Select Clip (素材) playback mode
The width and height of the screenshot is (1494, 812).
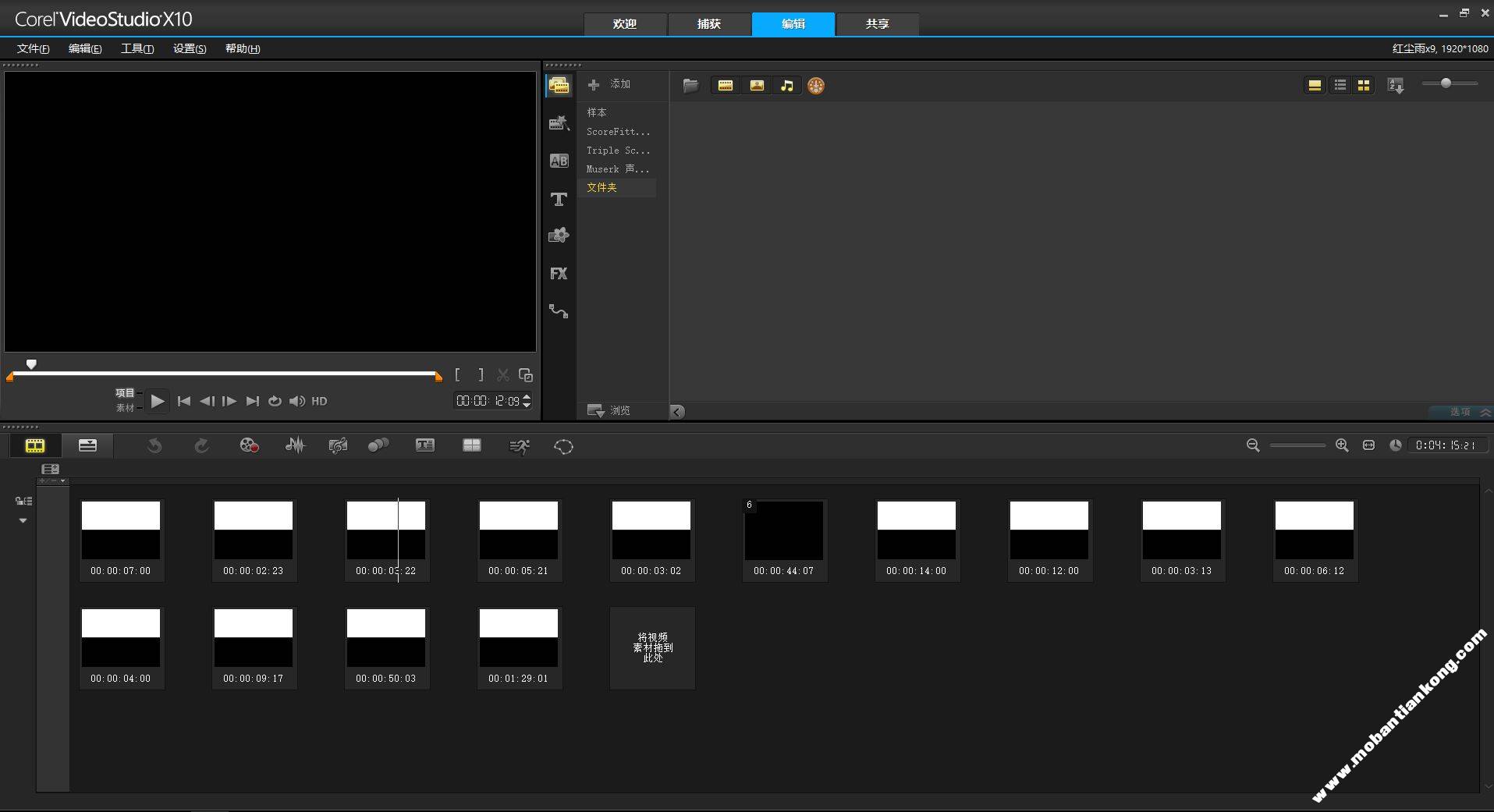click(125, 408)
